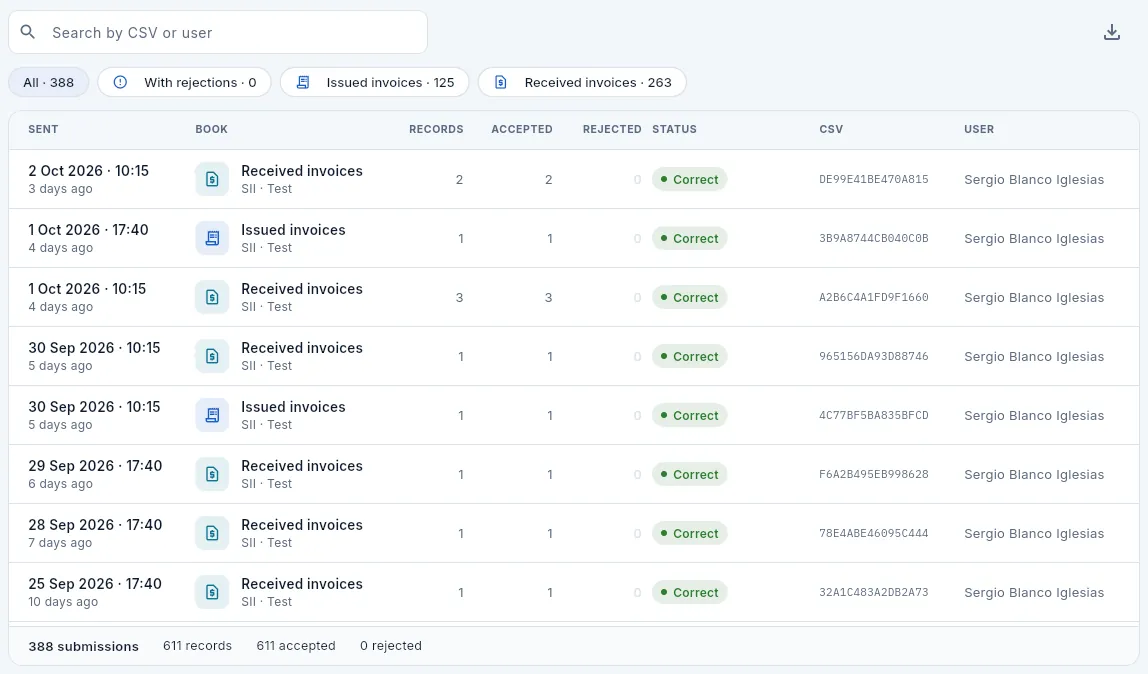Sort by the STATUS column header
This screenshot has height=674, width=1148.
674,130
